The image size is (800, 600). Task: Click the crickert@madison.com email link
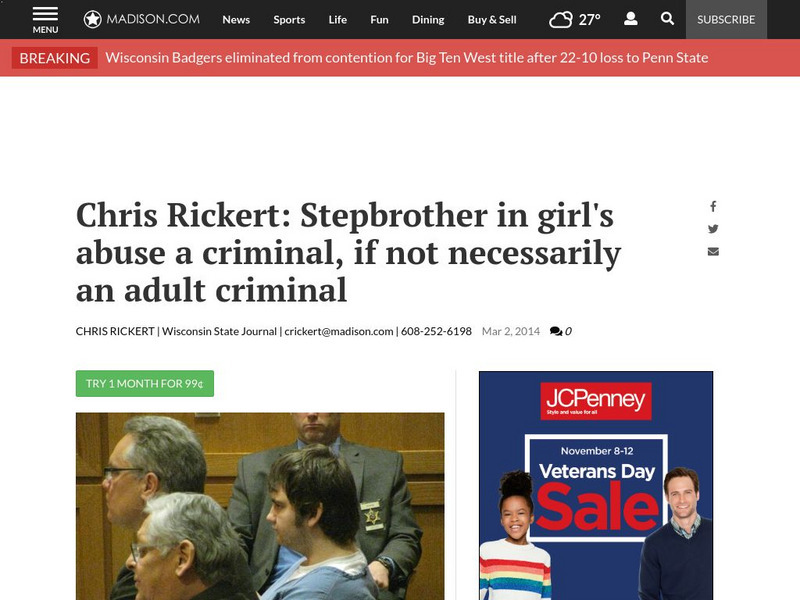[339, 331]
